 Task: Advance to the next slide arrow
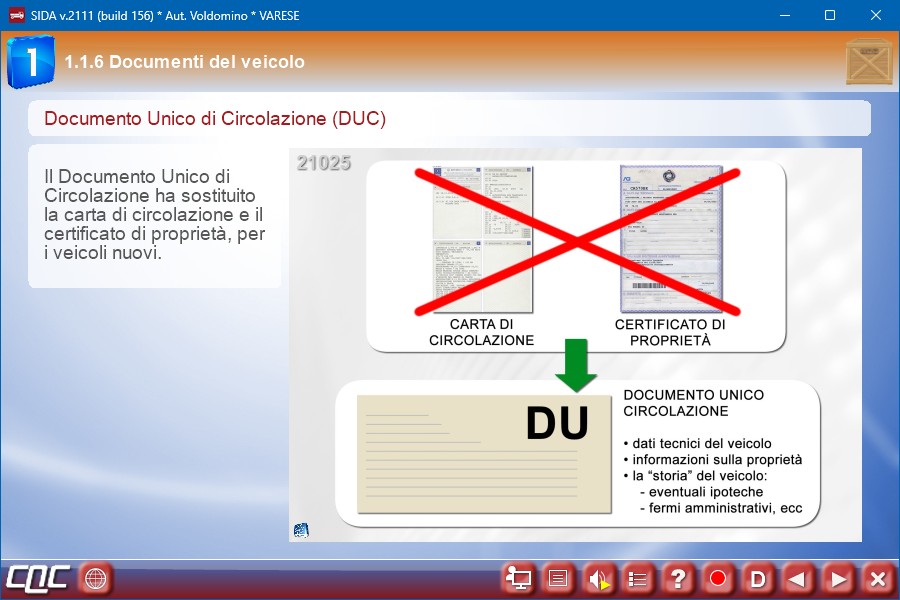point(838,578)
